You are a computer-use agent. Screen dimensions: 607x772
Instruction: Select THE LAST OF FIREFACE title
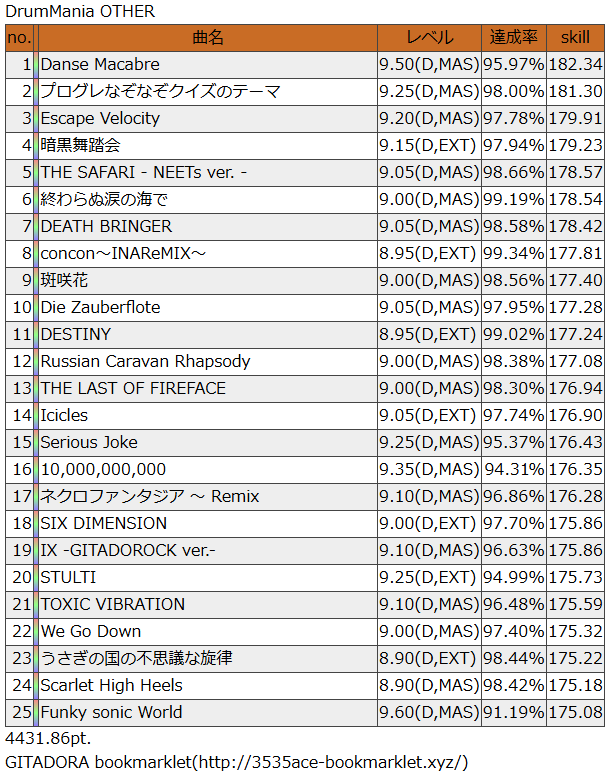pyautogui.click(x=133, y=388)
